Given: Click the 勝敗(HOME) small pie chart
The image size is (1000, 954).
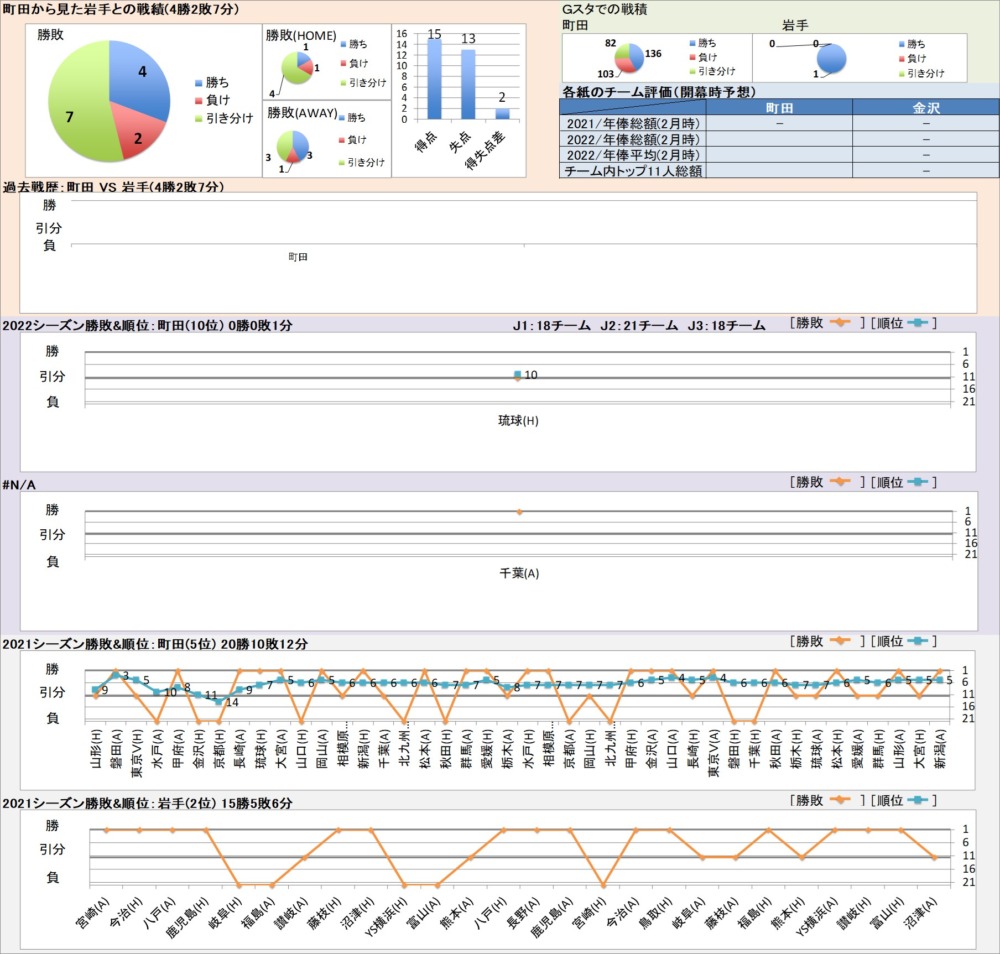Looking at the screenshot, I should click(297, 68).
